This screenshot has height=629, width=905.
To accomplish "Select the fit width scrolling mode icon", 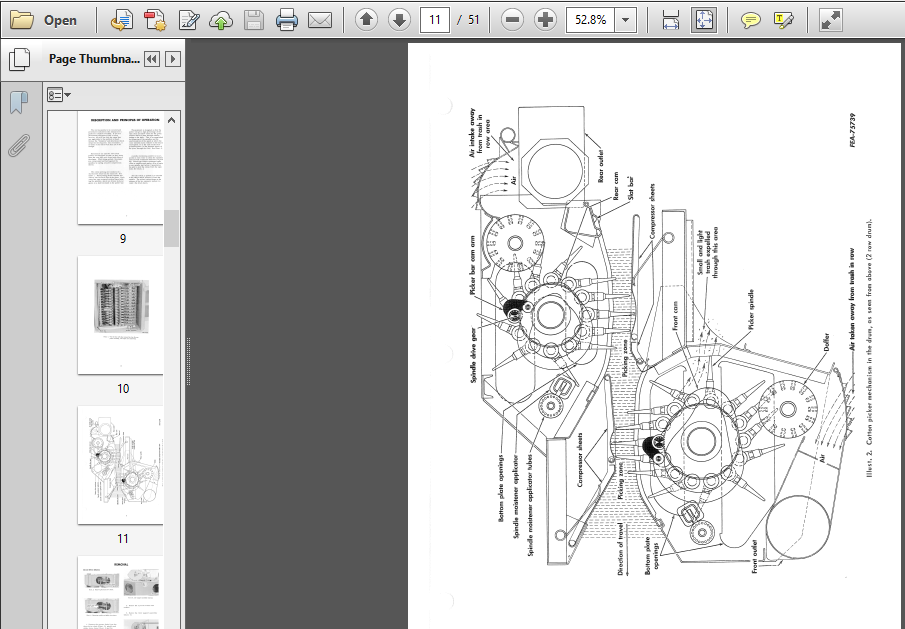I will click(671, 20).
